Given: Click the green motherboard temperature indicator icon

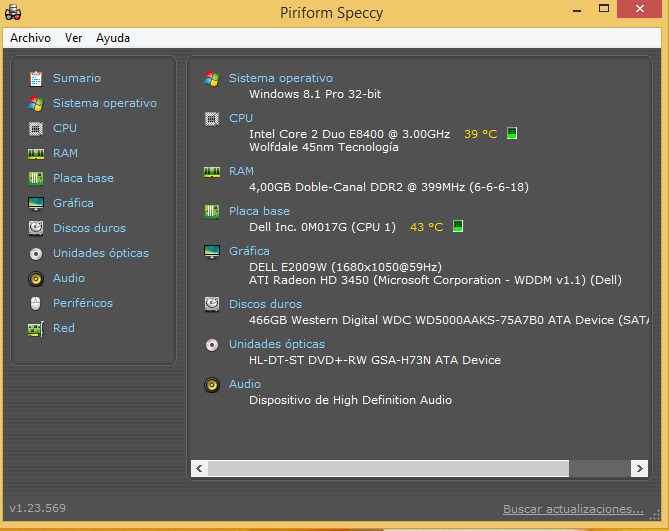Looking at the screenshot, I should 458,226.
